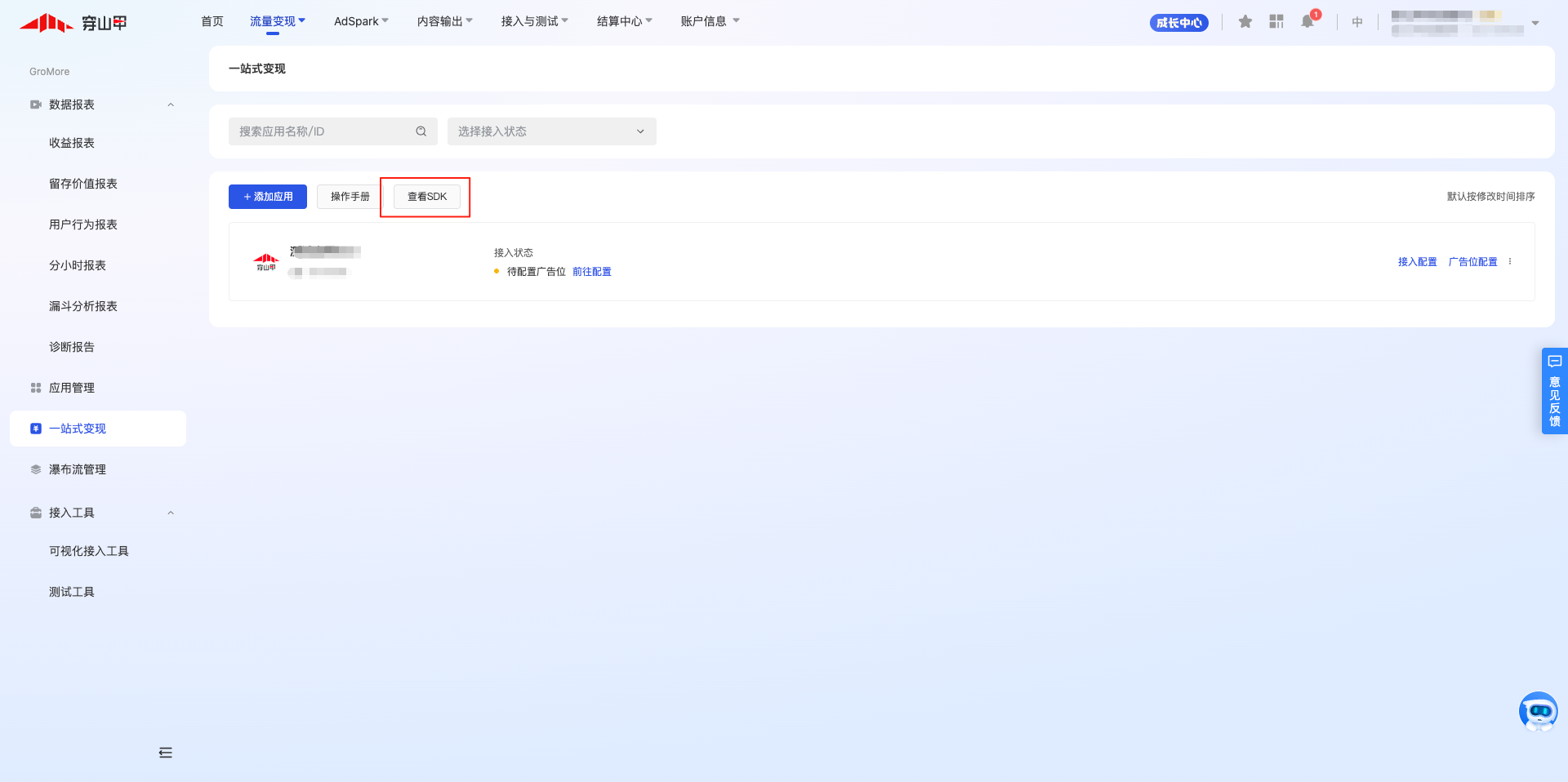This screenshot has height=782, width=1568.
Task: Expand the account profile dropdown arrow
Action: coord(1535,23)
